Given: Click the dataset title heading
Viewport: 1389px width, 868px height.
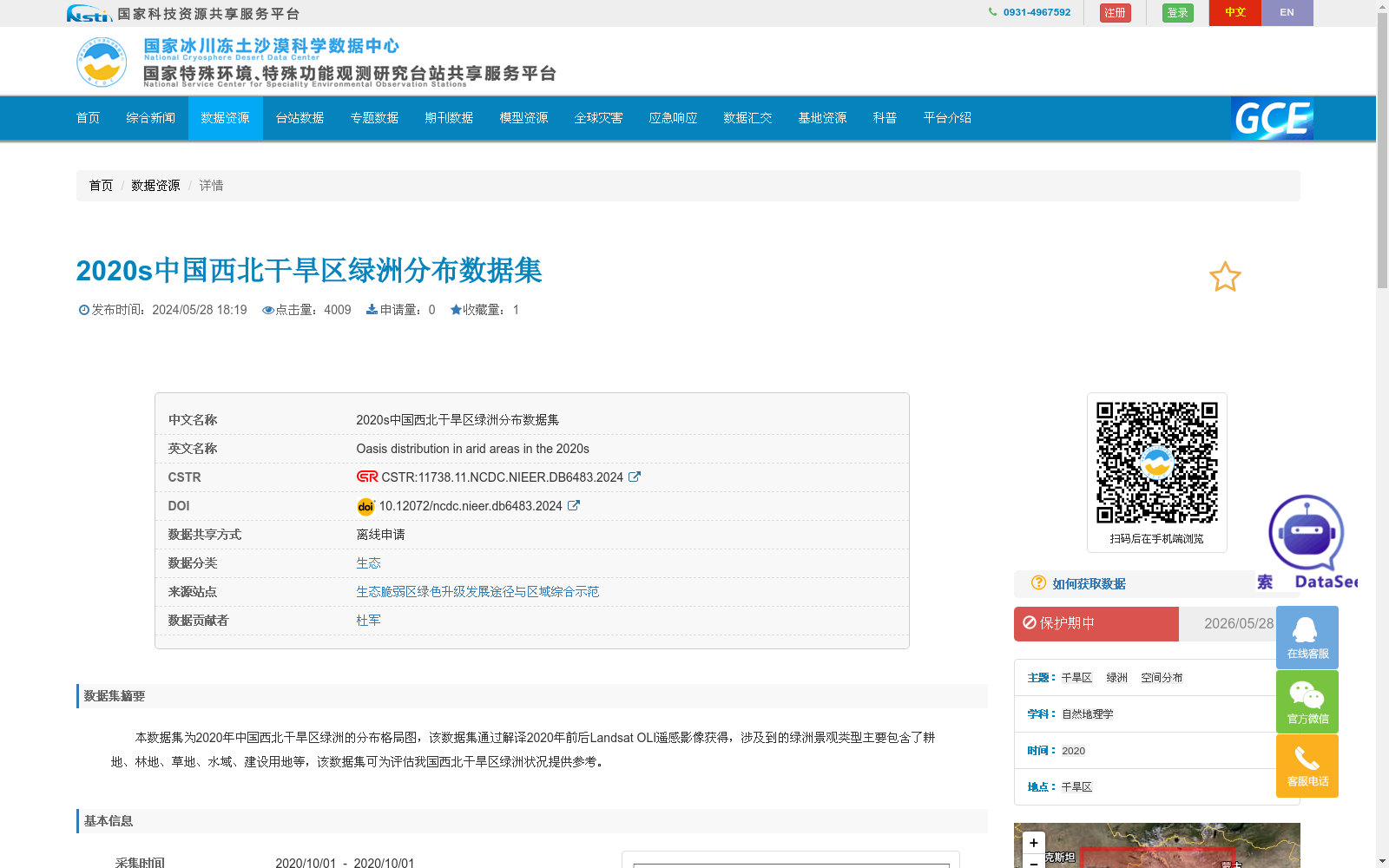Looking at the screenshot, I should 309,270.
